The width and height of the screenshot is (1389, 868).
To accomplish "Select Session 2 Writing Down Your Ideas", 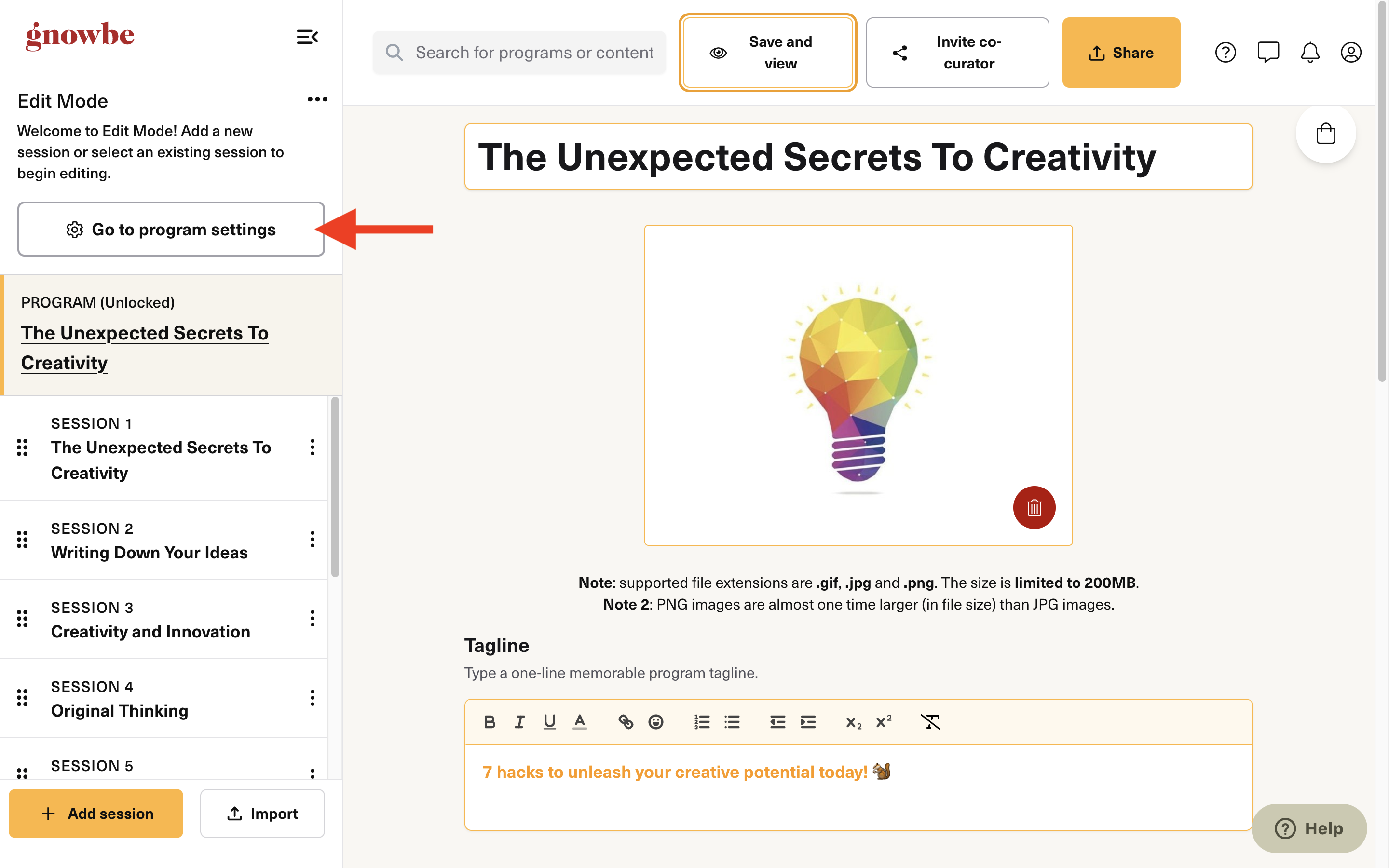I will (163, 540).
